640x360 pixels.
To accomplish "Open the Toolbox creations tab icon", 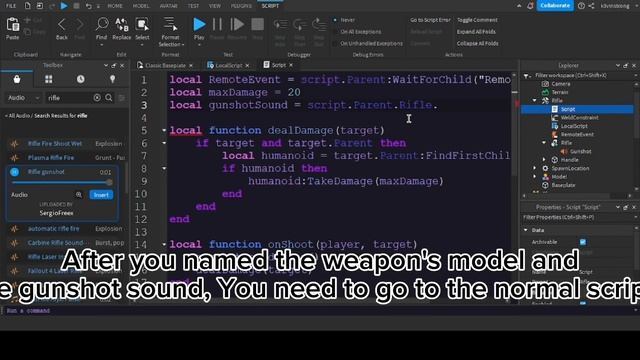I will click(113, 79).
